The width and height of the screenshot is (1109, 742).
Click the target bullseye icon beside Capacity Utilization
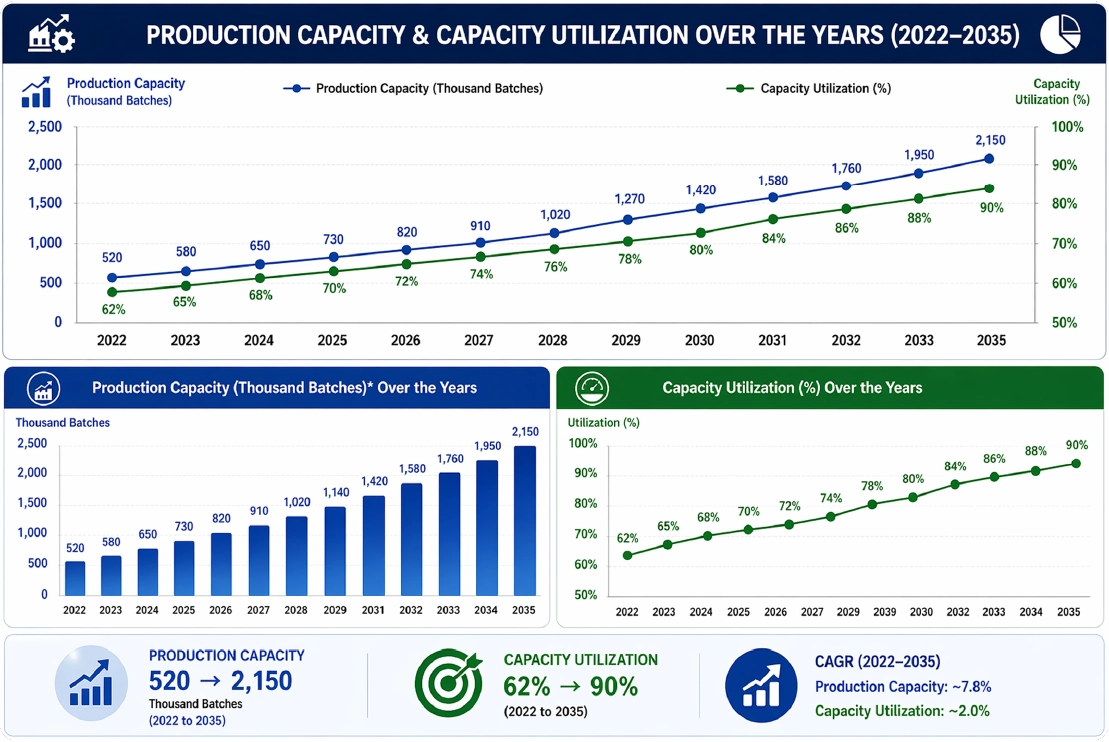(x=448, y=683)
